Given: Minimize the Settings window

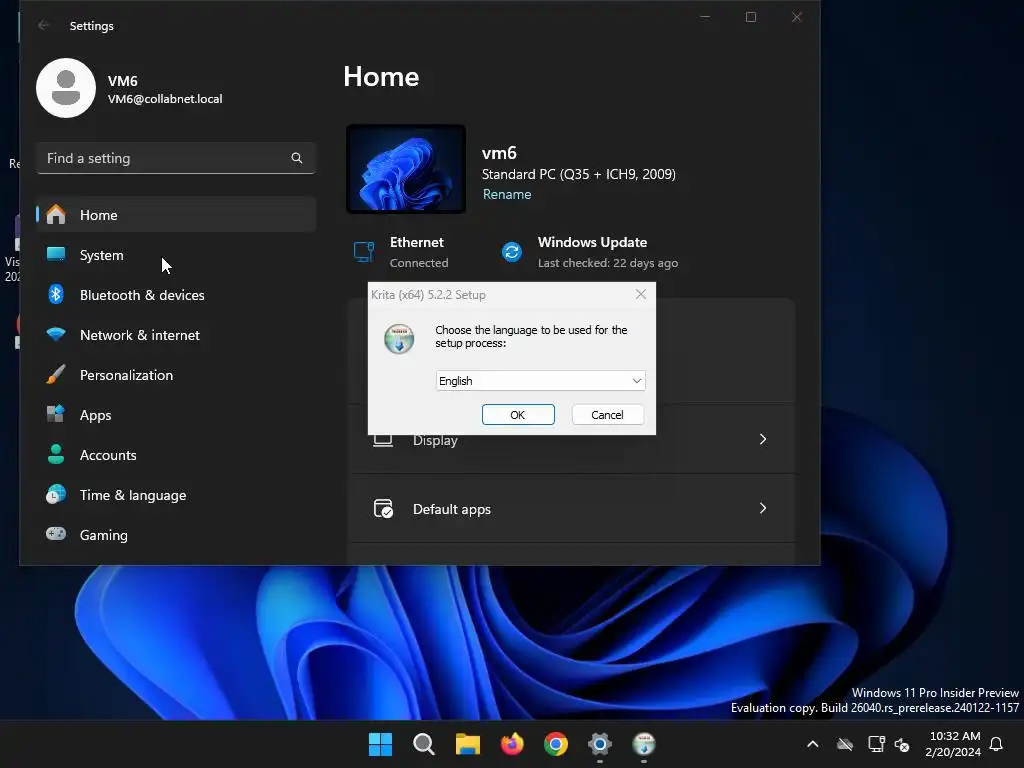Looking at the screenshot, I should point(705,17).
